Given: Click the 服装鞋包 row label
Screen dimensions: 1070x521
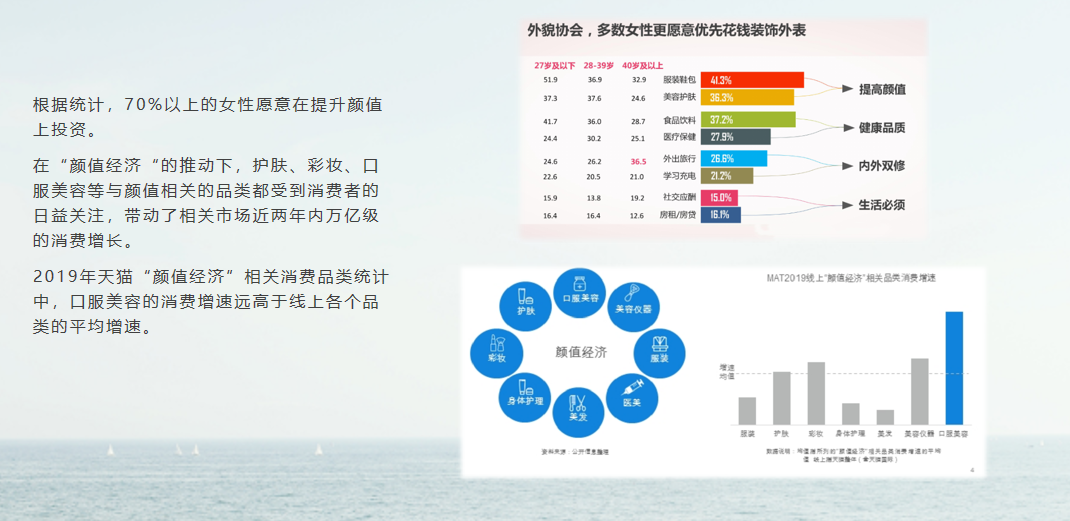Looking at the screenshot, I should [679, 80].
